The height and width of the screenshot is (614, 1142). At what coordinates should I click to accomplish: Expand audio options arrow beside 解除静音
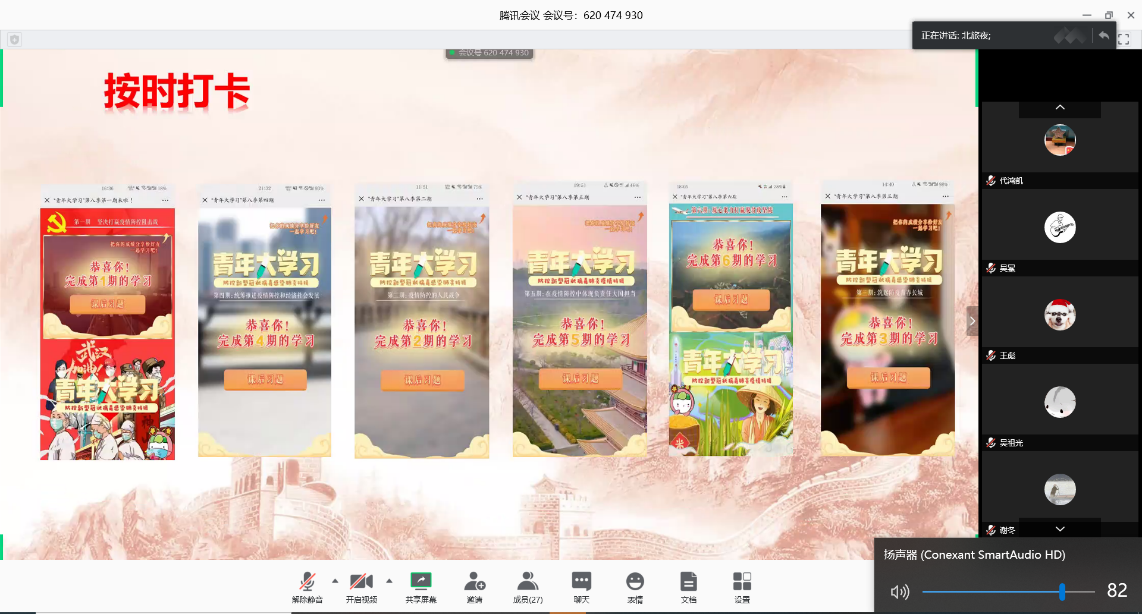[334, 580]
